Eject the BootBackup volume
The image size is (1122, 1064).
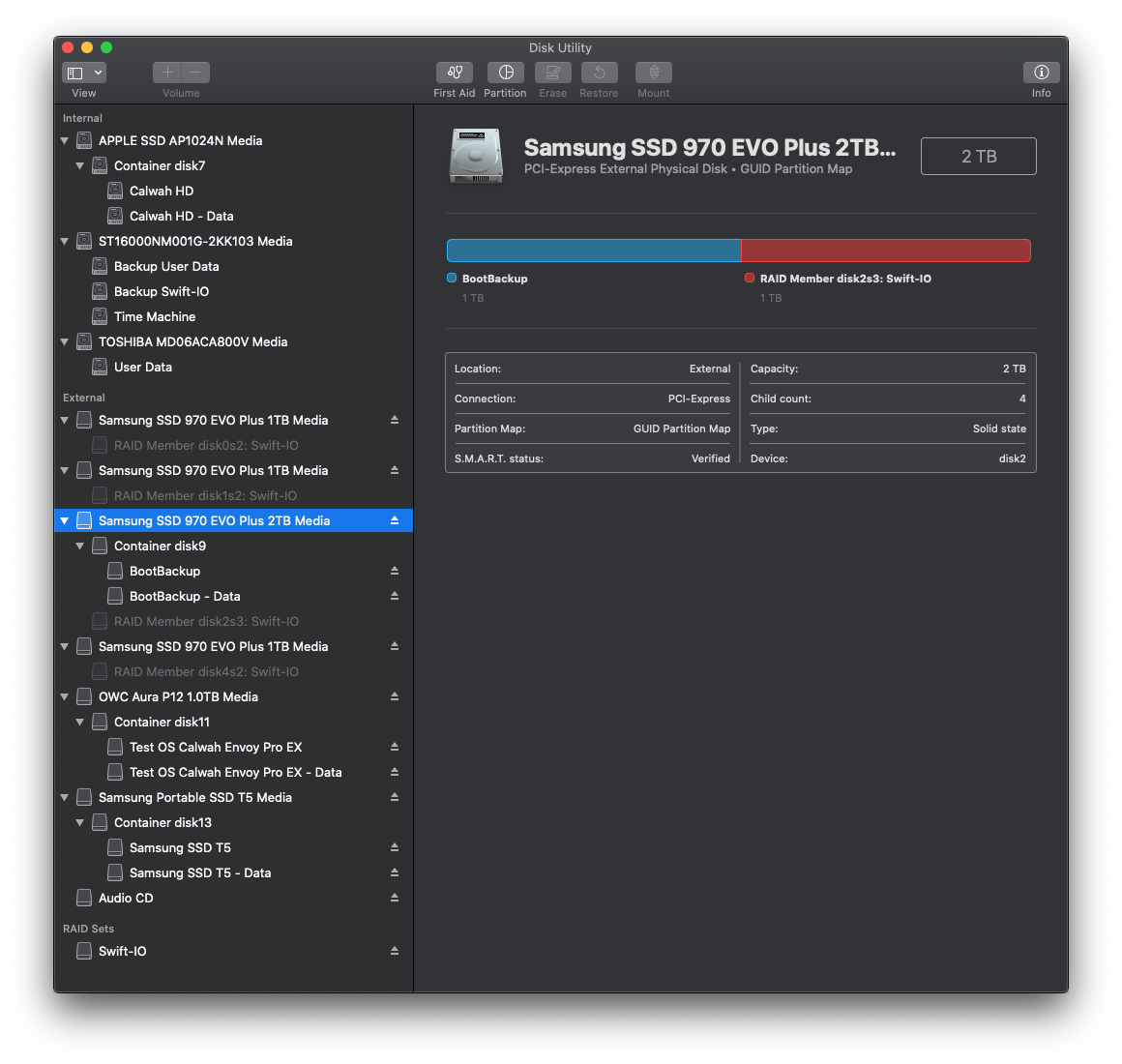pos(395,571)
